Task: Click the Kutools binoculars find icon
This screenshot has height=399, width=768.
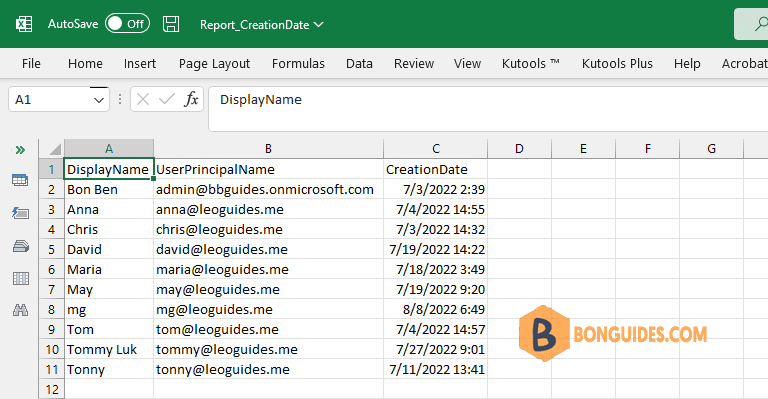Action: pos(20,310)
